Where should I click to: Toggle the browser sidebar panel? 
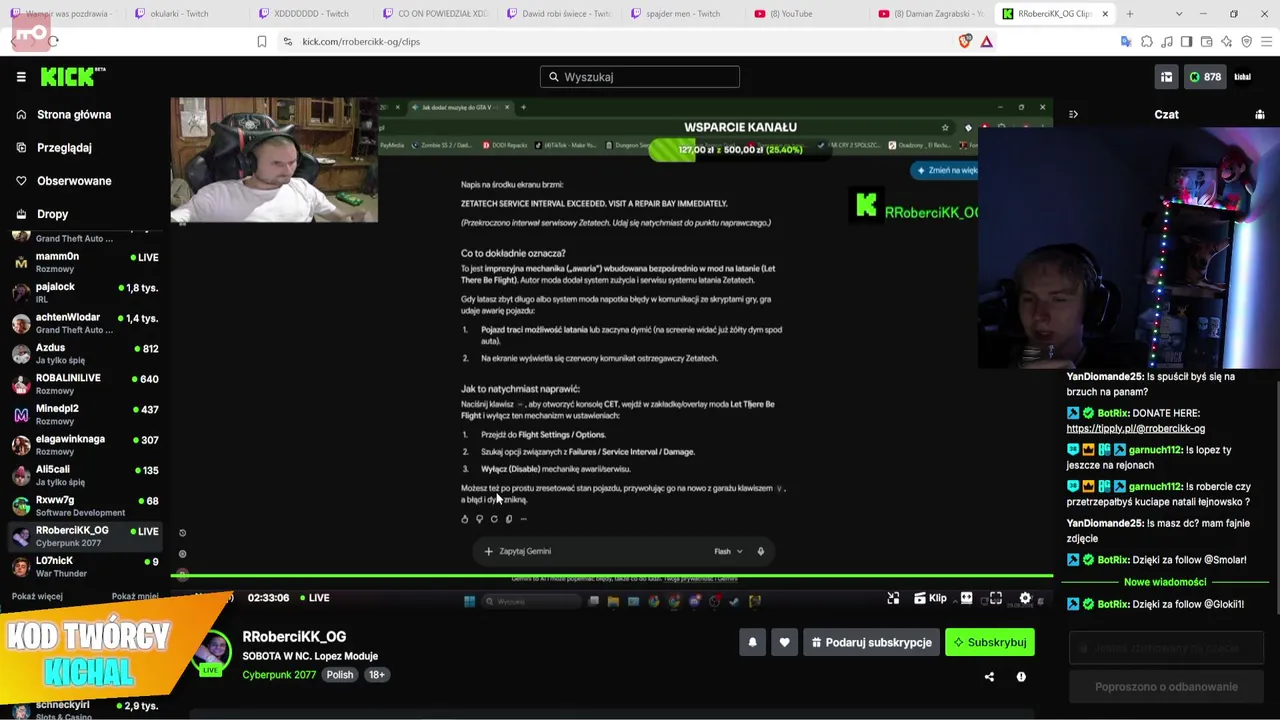pos(1186,42)
